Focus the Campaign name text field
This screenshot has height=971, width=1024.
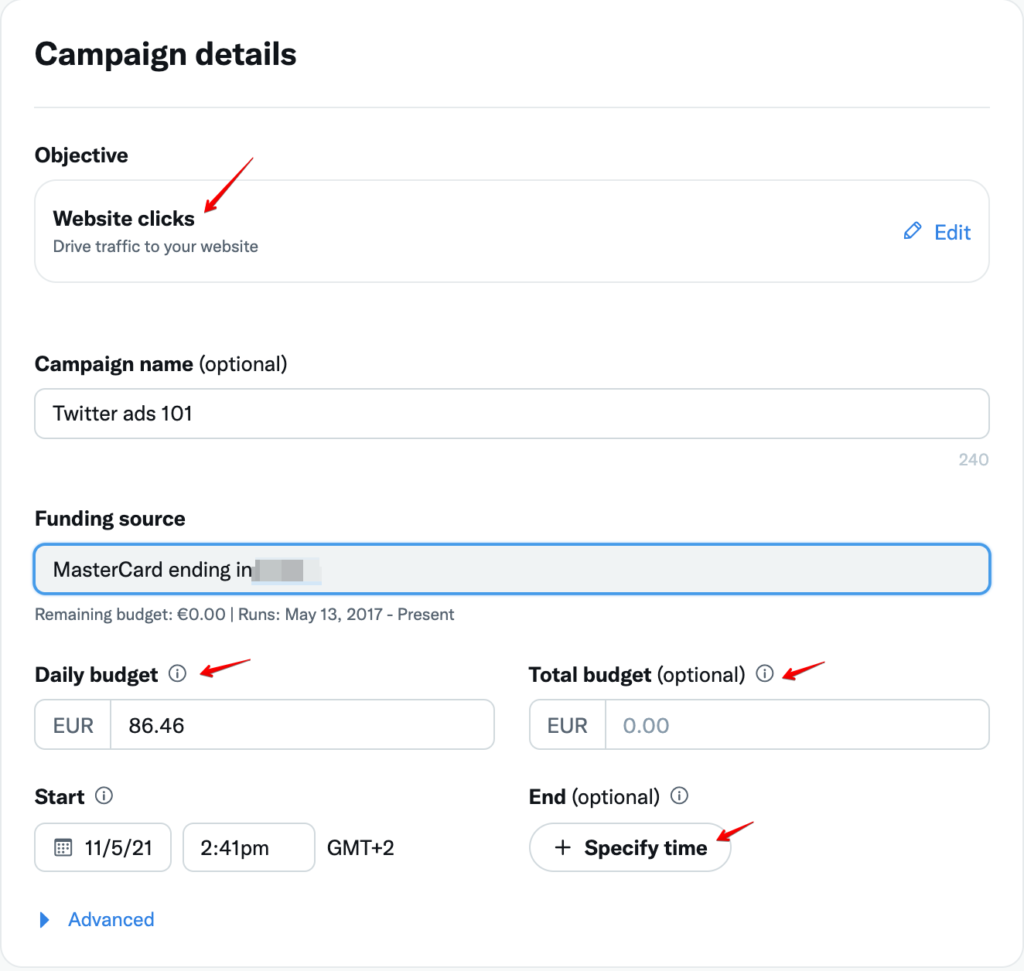(x=512, y=413)
